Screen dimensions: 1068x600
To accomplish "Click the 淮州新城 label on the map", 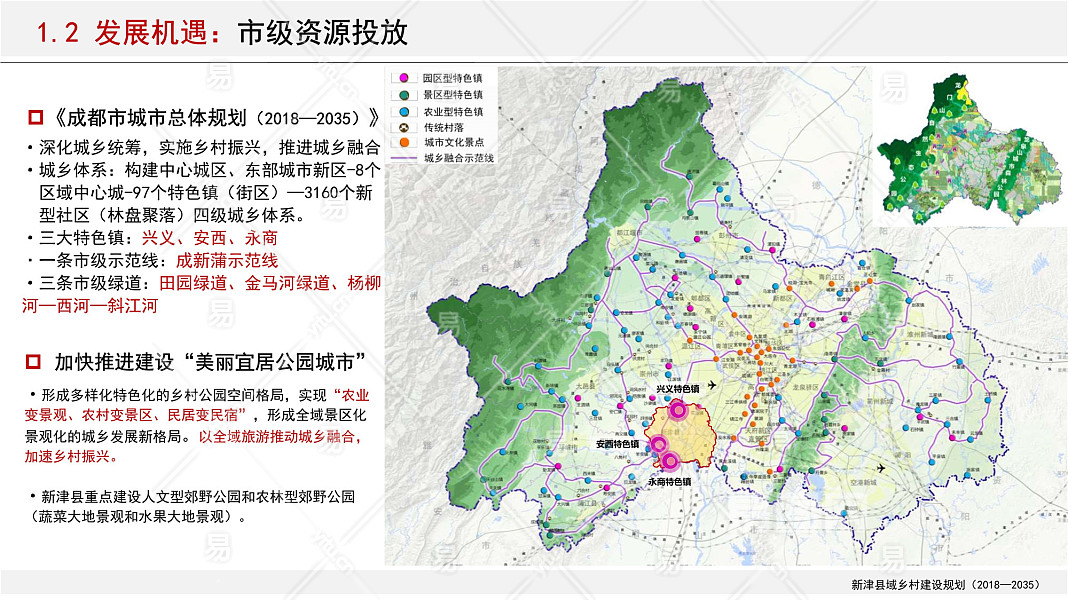I will point(920,334).
